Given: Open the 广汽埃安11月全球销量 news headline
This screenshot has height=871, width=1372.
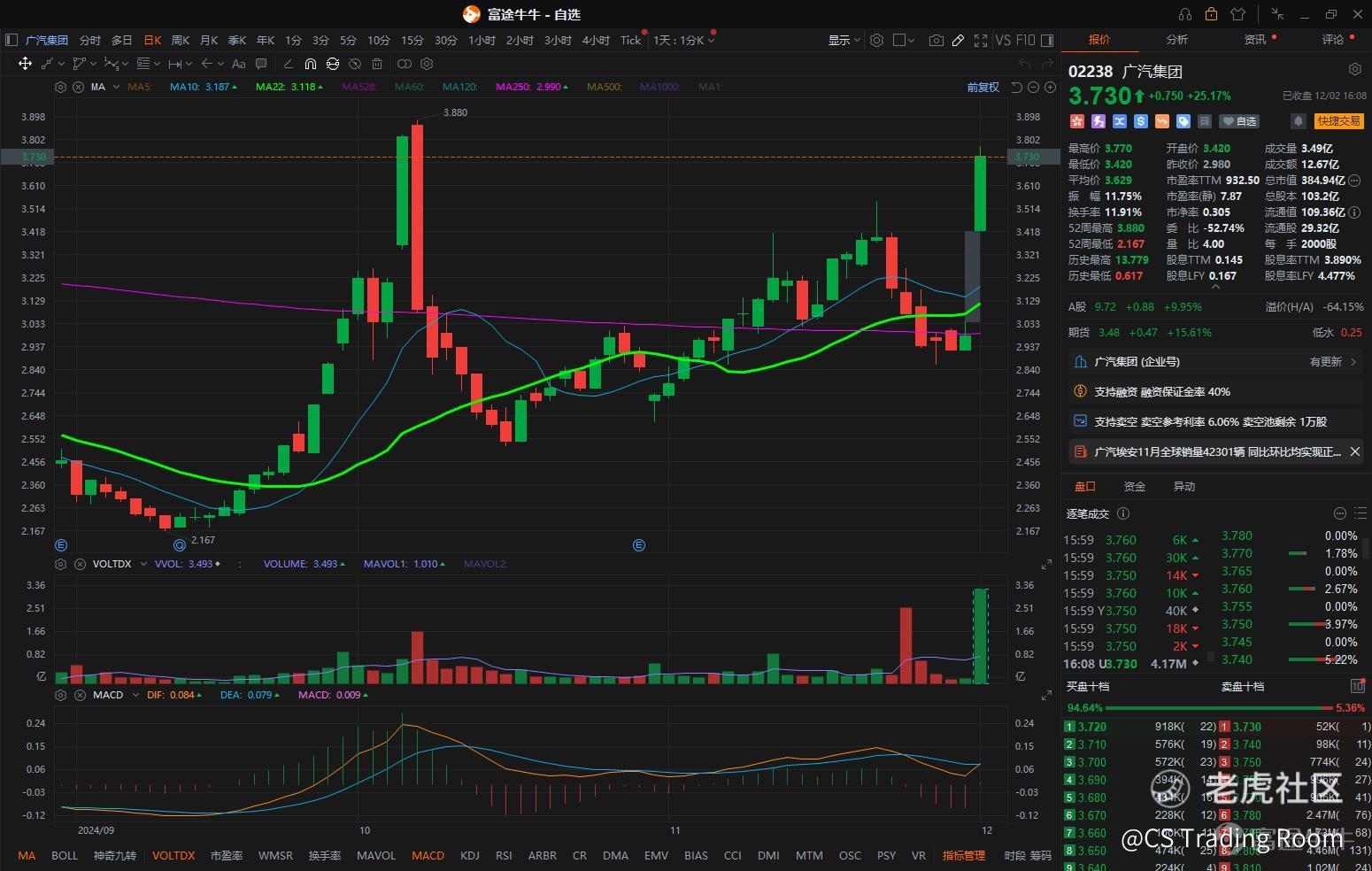Looking at the screenshot, I should (x=1217, y=451).
